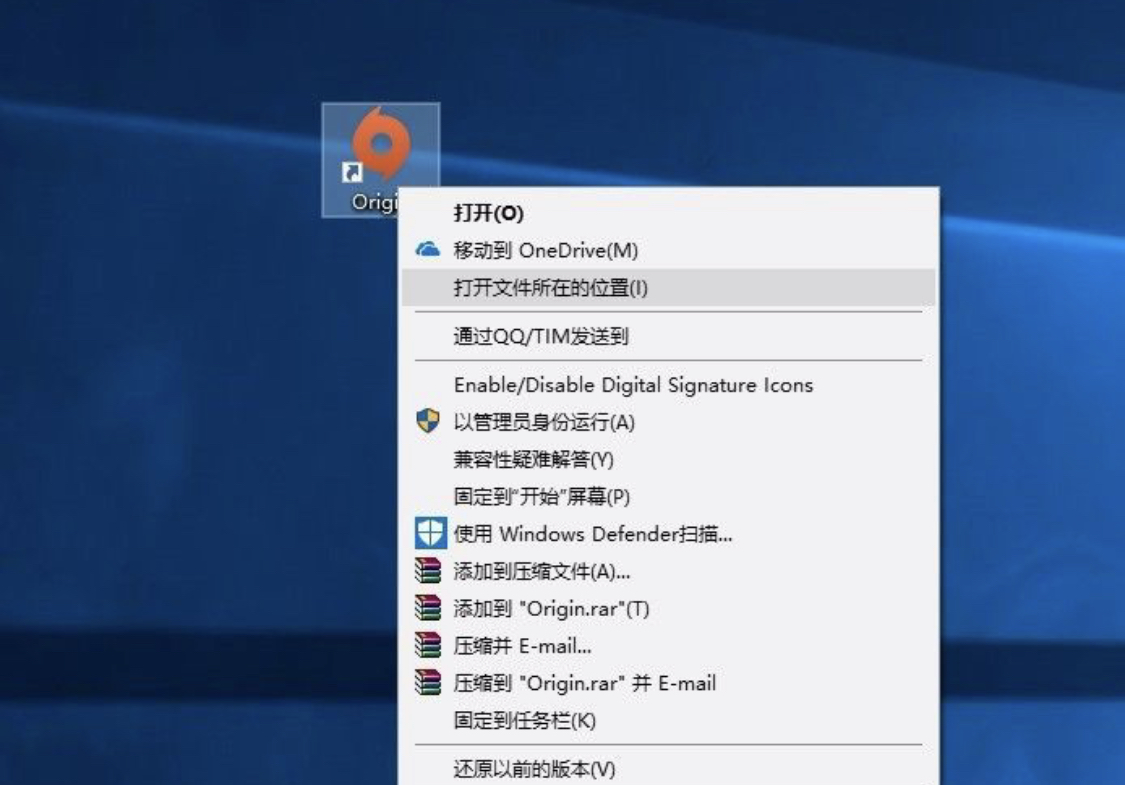1125x785 pixels.
Task: Choose 使用 Windows Defender扫描...
Action: click(x=669, y=534)
